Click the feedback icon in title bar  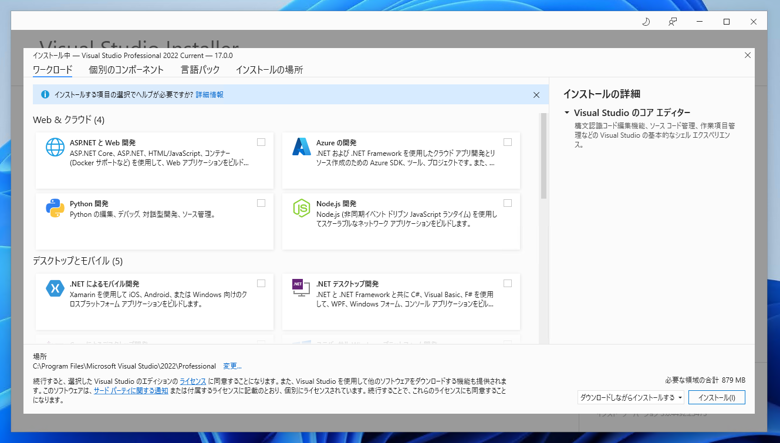[x=673, y=22]
